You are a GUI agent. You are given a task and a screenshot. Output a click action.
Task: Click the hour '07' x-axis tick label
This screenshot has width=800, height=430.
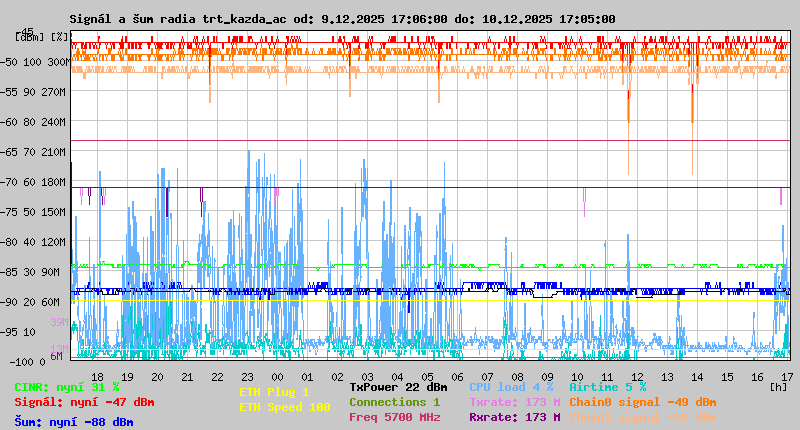tap(487, 377)
